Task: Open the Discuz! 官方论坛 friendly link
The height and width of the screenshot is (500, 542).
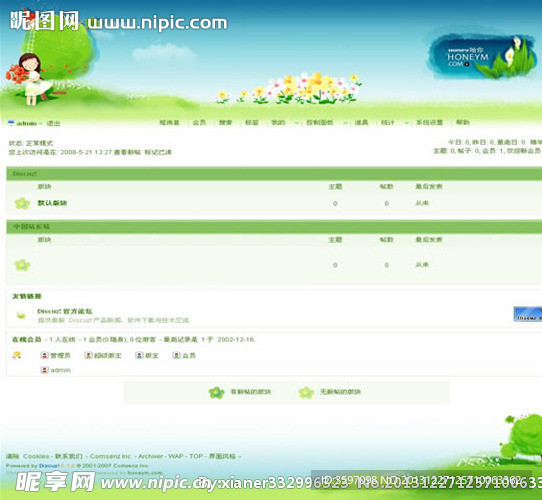Action: pos(65,311)
